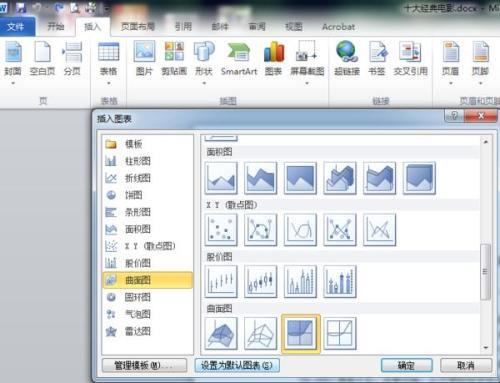Choose 面积图 in chart category list
The image size is (500, 383).
(x=148, y=229)
